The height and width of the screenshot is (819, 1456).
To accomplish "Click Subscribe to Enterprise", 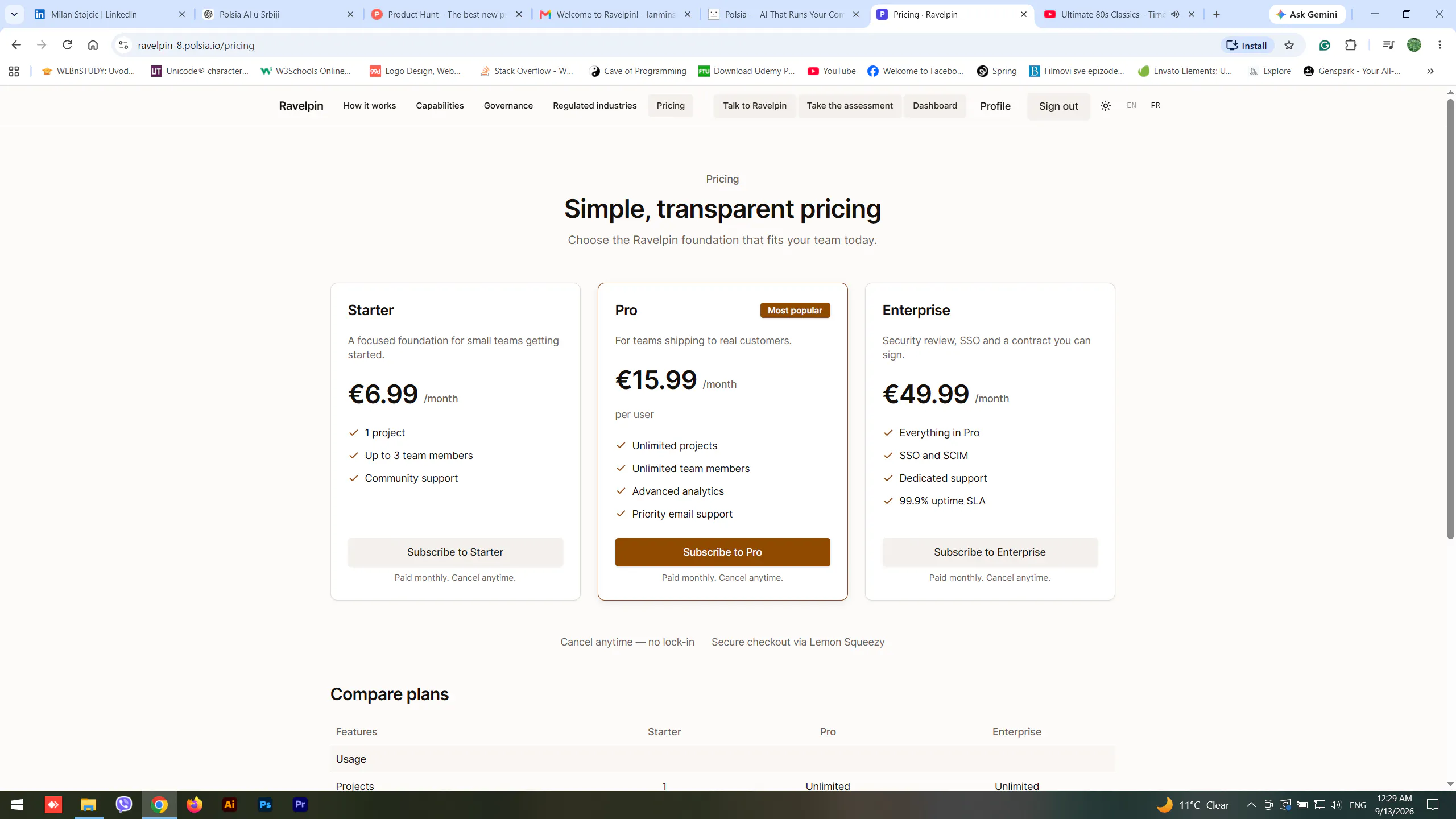I will coord(990,552).
